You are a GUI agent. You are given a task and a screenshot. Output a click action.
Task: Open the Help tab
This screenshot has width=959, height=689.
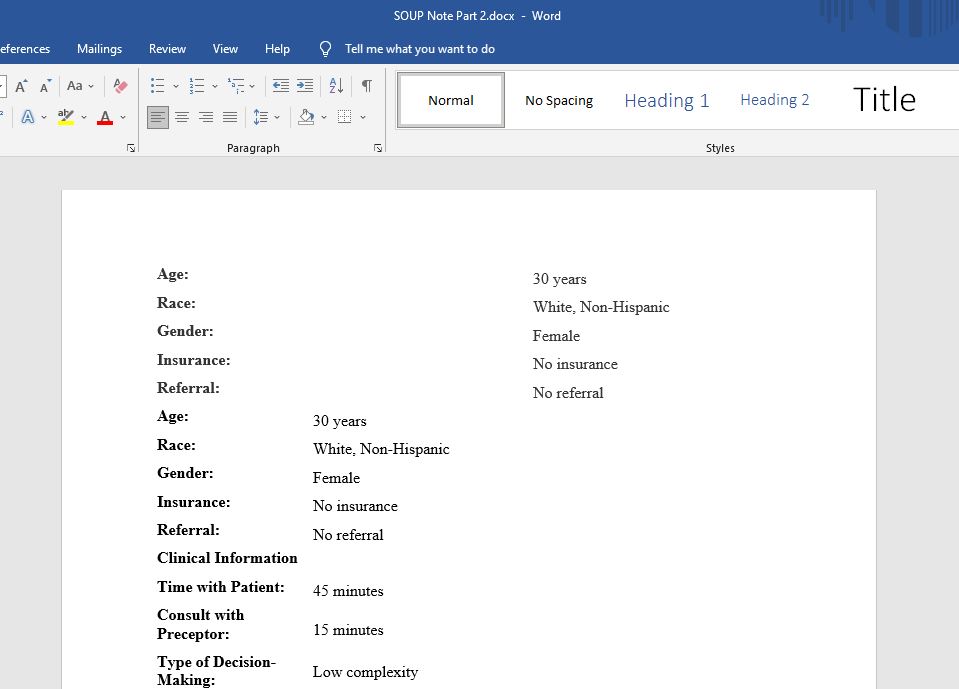coord(277,49)
